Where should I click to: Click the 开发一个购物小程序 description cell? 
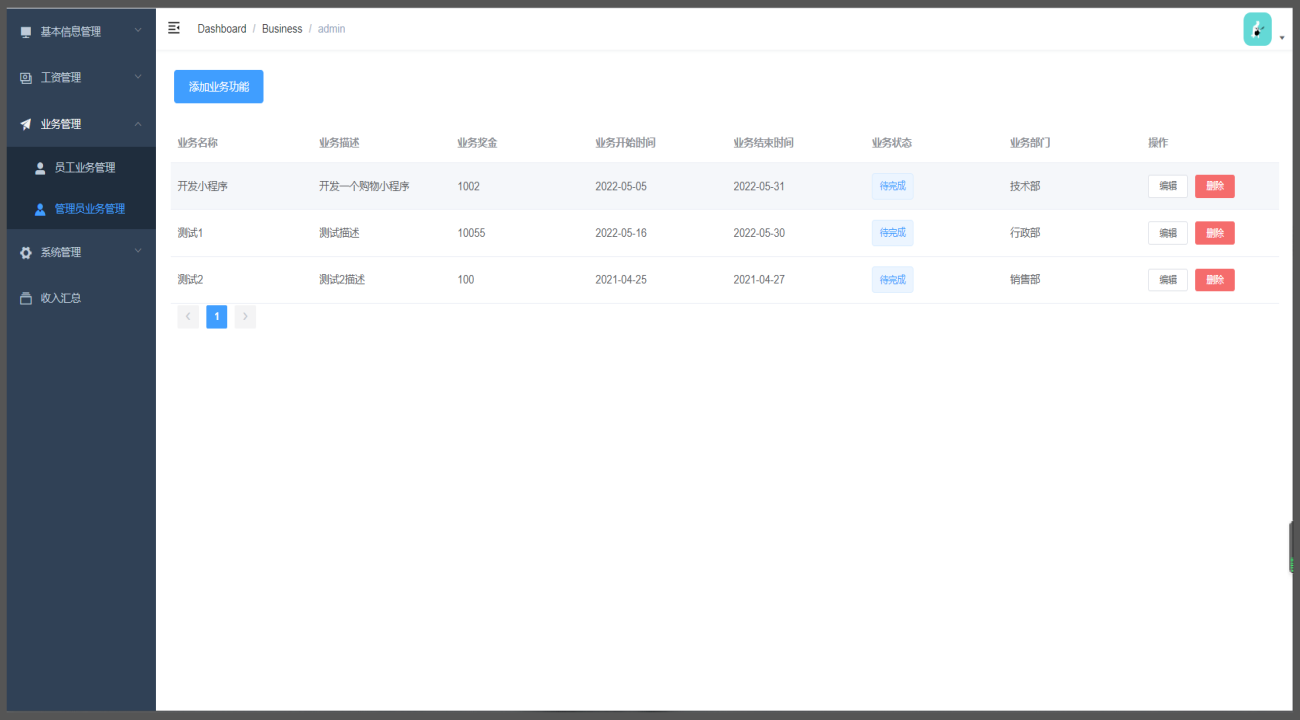[x=364, y=186]
